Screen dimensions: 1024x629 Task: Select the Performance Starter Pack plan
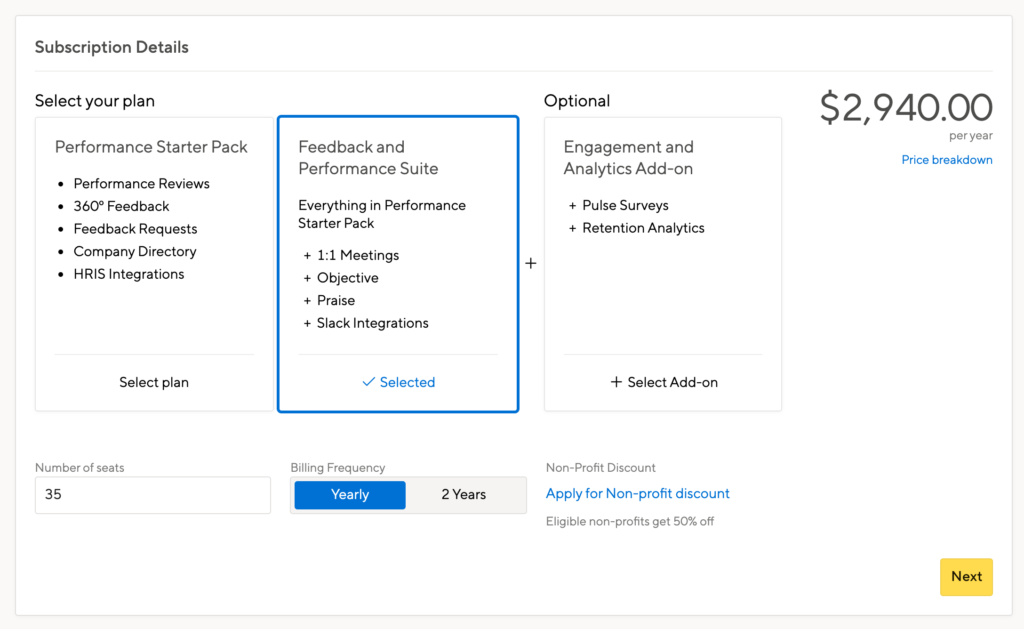(x=153, y=382)
